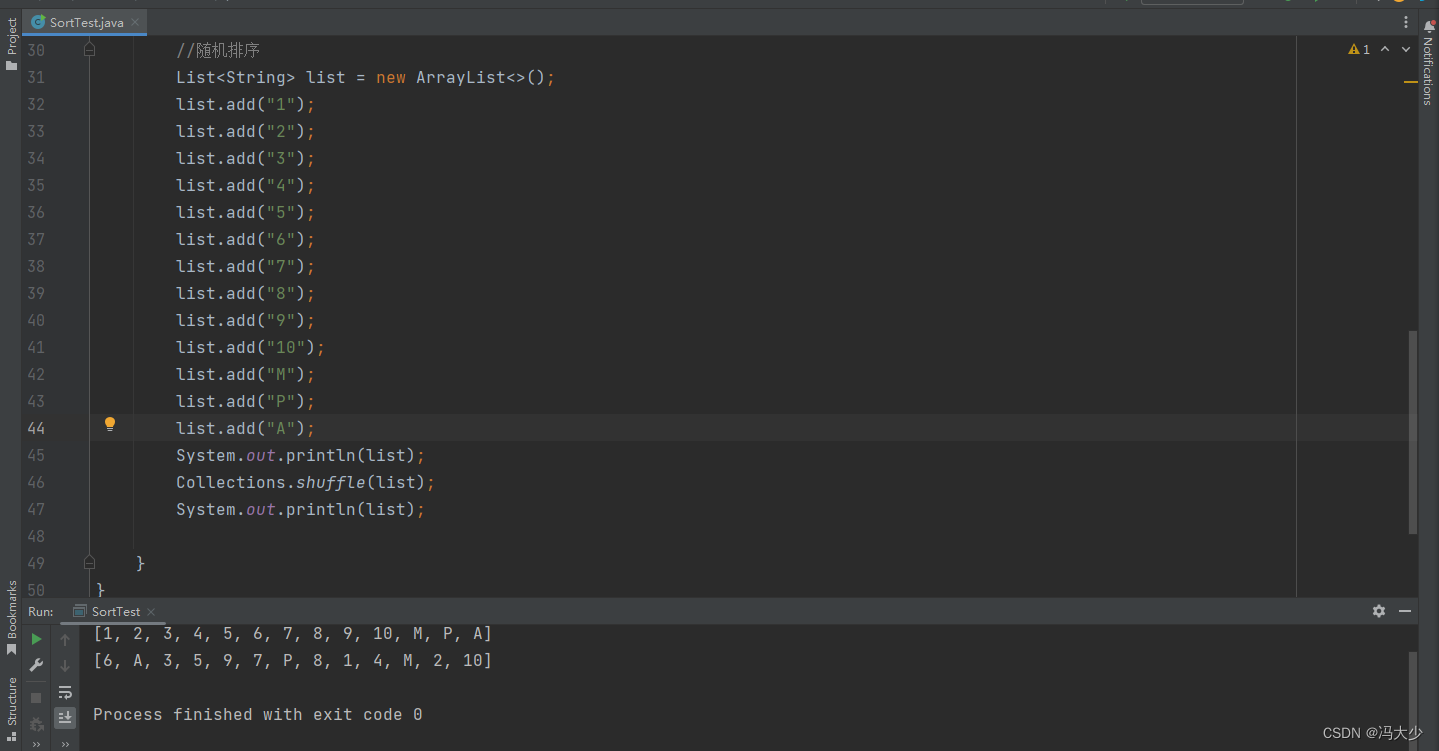This screenshot has width=1439, height=751.
Task: Click the Java class icon on SortTest.java tab
Action: pyautogui.click(x=38, y=22)
